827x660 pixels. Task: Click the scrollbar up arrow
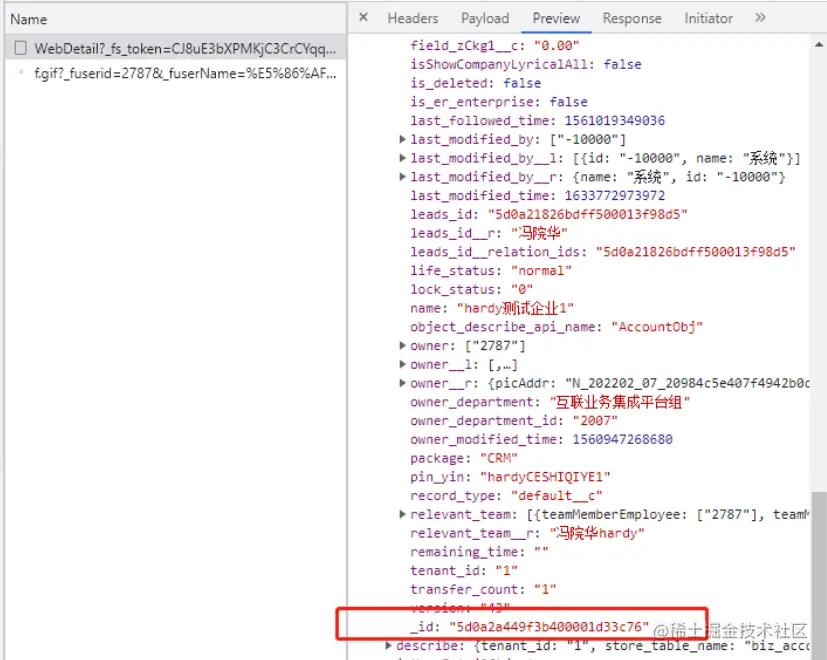pyautogui.click(x=819, y=45)
